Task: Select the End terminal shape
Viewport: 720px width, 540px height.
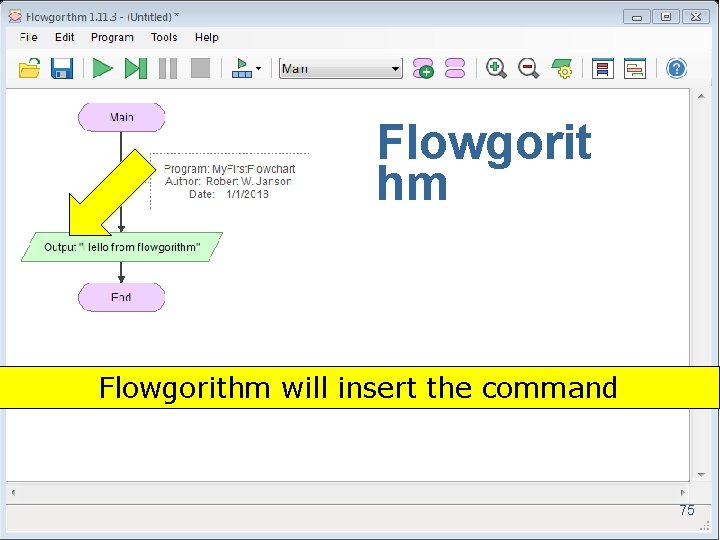Action: 121,297
